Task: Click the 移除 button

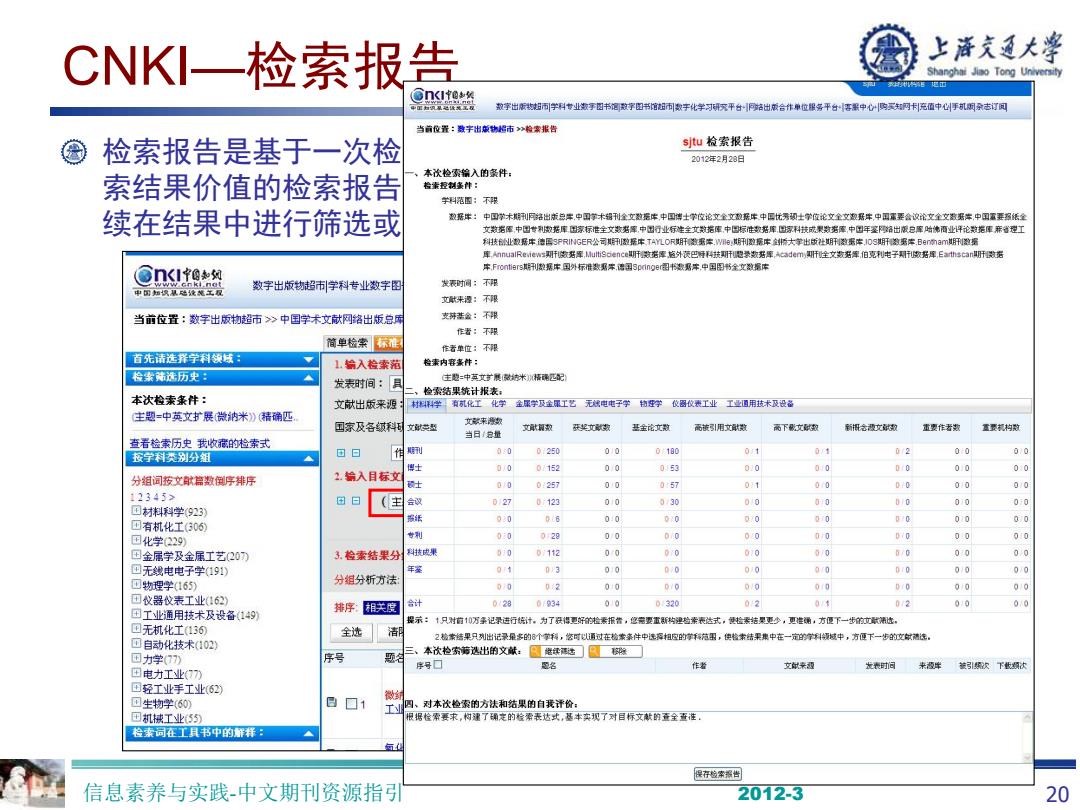Action: tap(615, 651)
